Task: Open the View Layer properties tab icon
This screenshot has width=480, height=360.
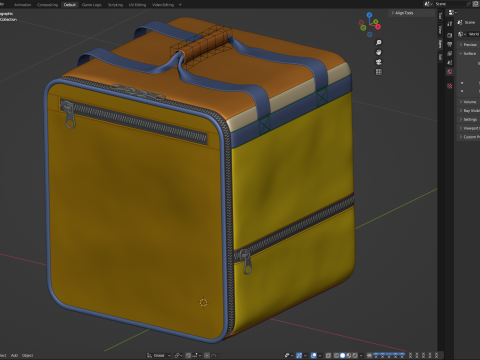Action: point(450,53)
